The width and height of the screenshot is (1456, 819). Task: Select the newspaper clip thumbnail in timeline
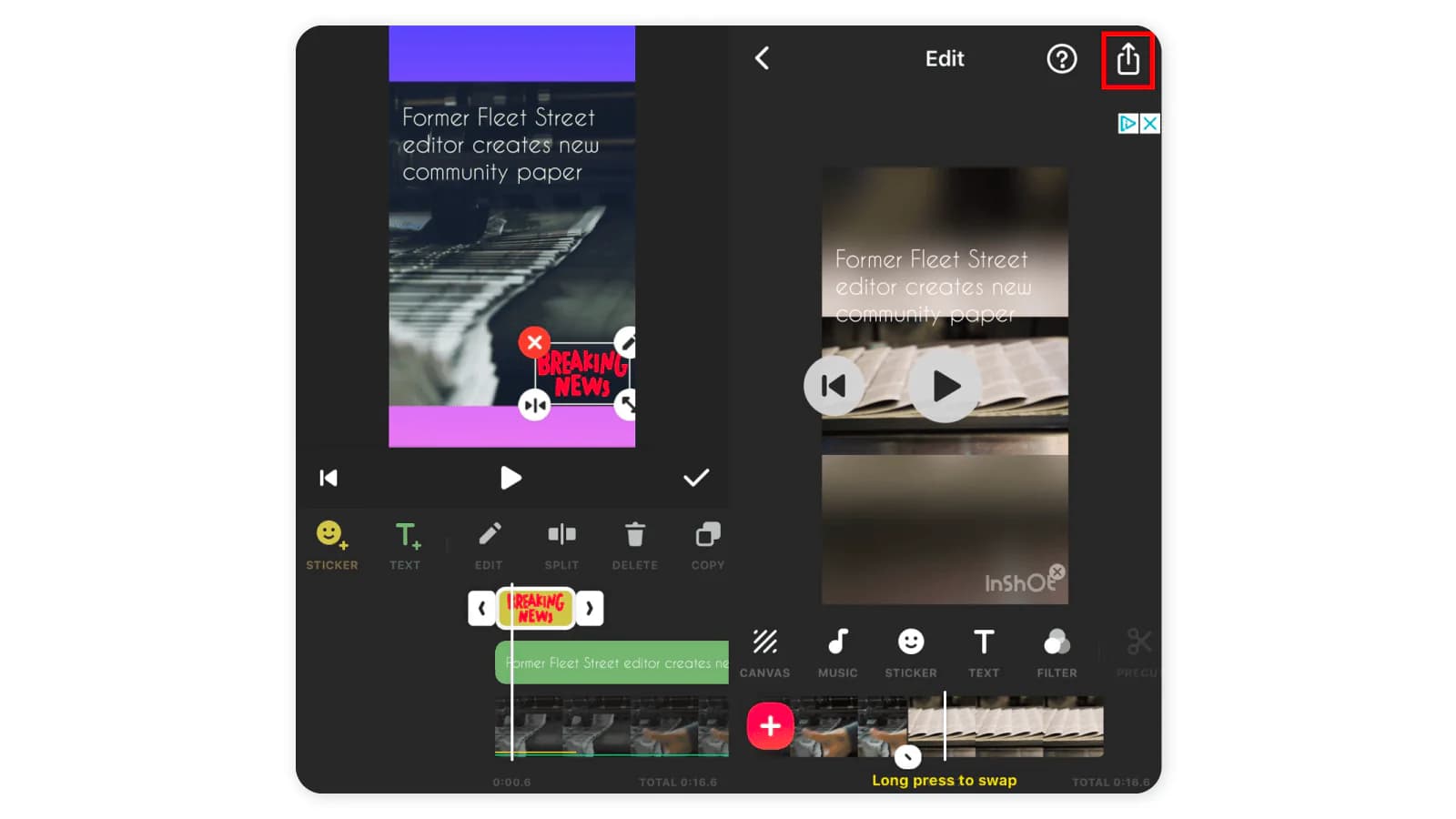pyautogui.click(x=1006, y=726)
